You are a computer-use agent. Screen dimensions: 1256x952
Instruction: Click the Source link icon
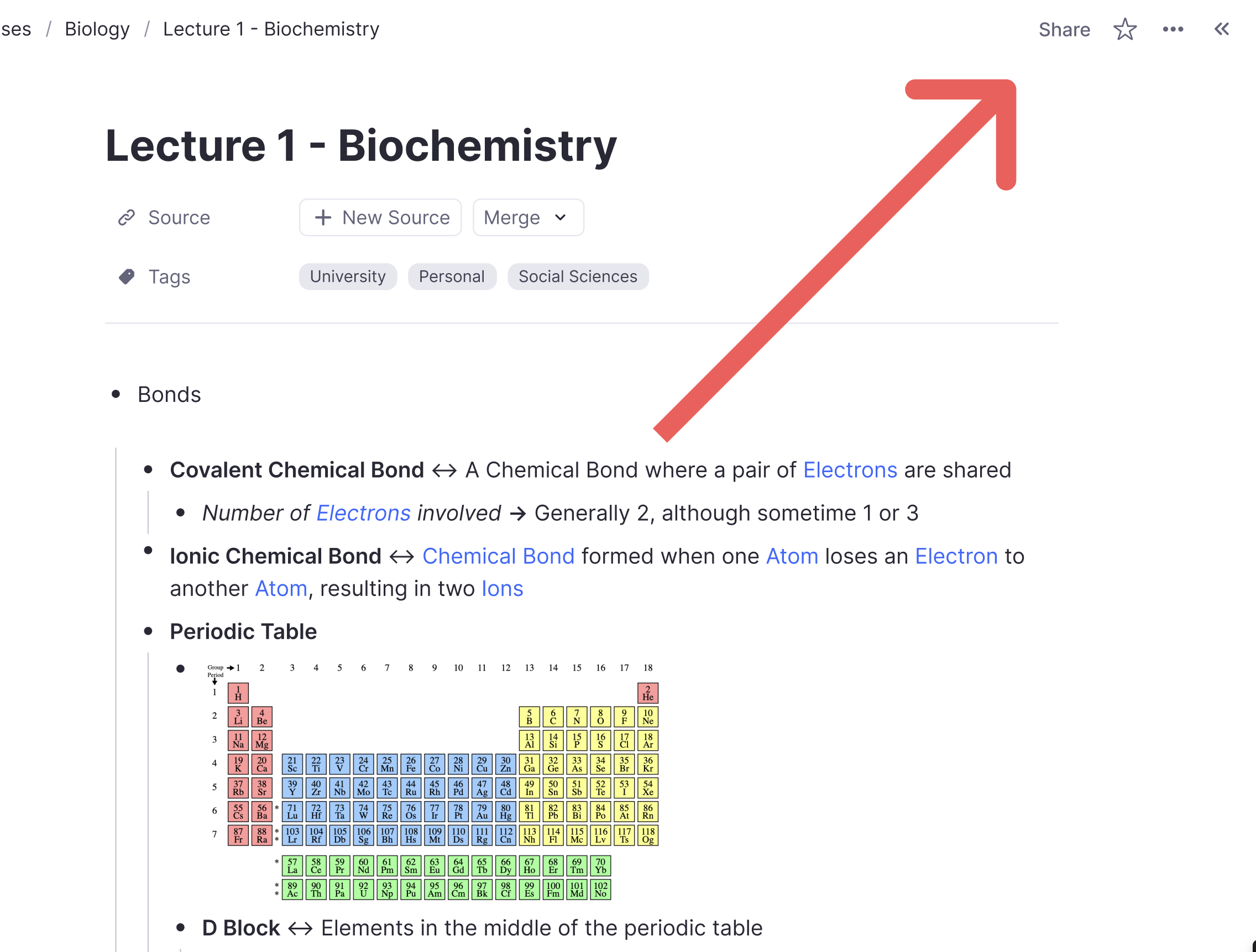click(126, 217)
